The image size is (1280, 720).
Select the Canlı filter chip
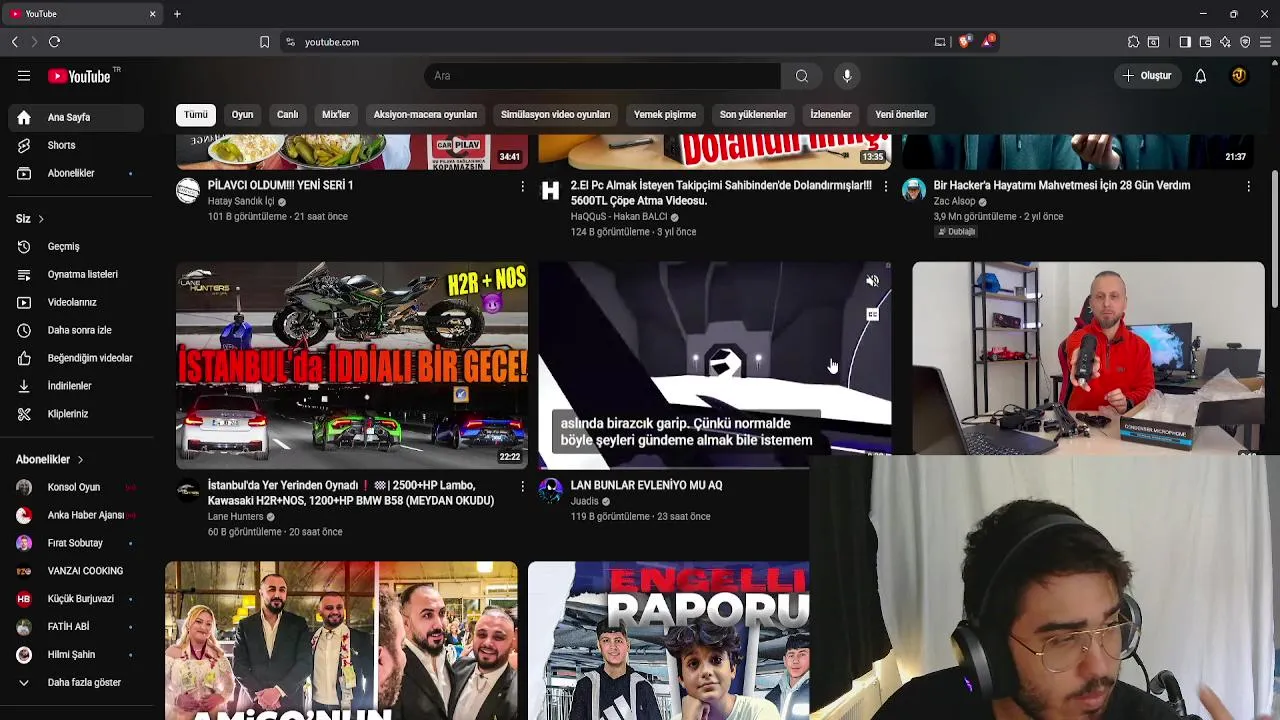287,114
